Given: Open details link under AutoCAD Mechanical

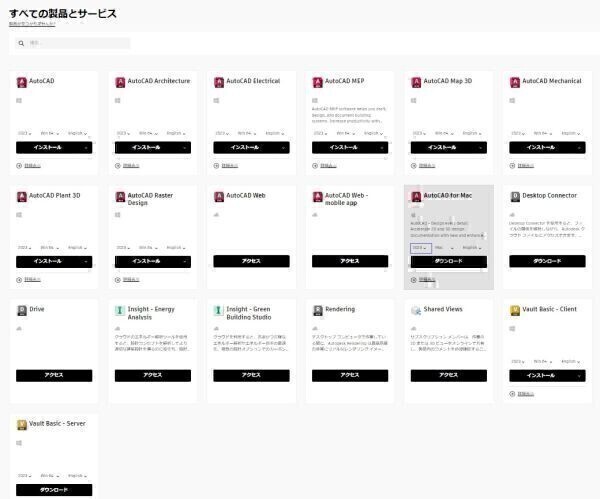Looking at the screenshot, I should coord(526,166).
